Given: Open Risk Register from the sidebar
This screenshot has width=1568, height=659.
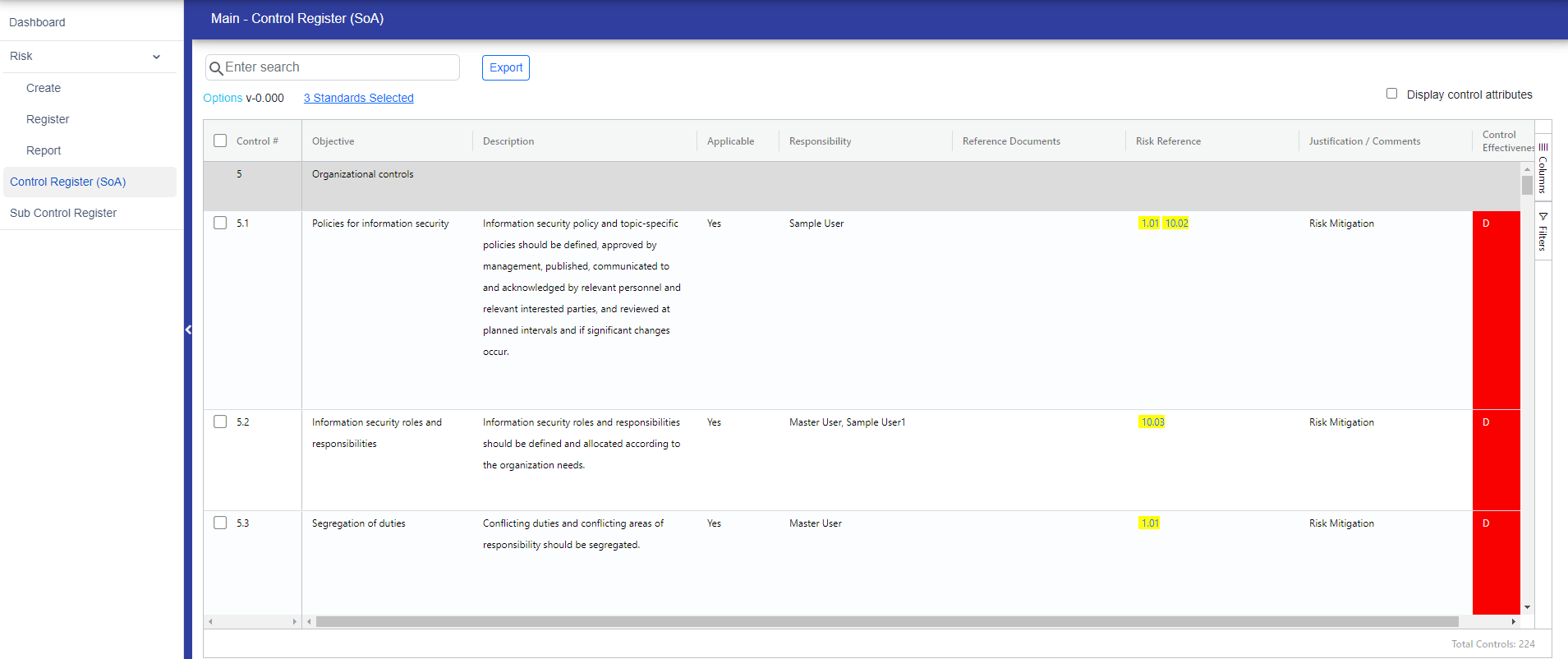Looking at the screenshot, I should [48, 119].
